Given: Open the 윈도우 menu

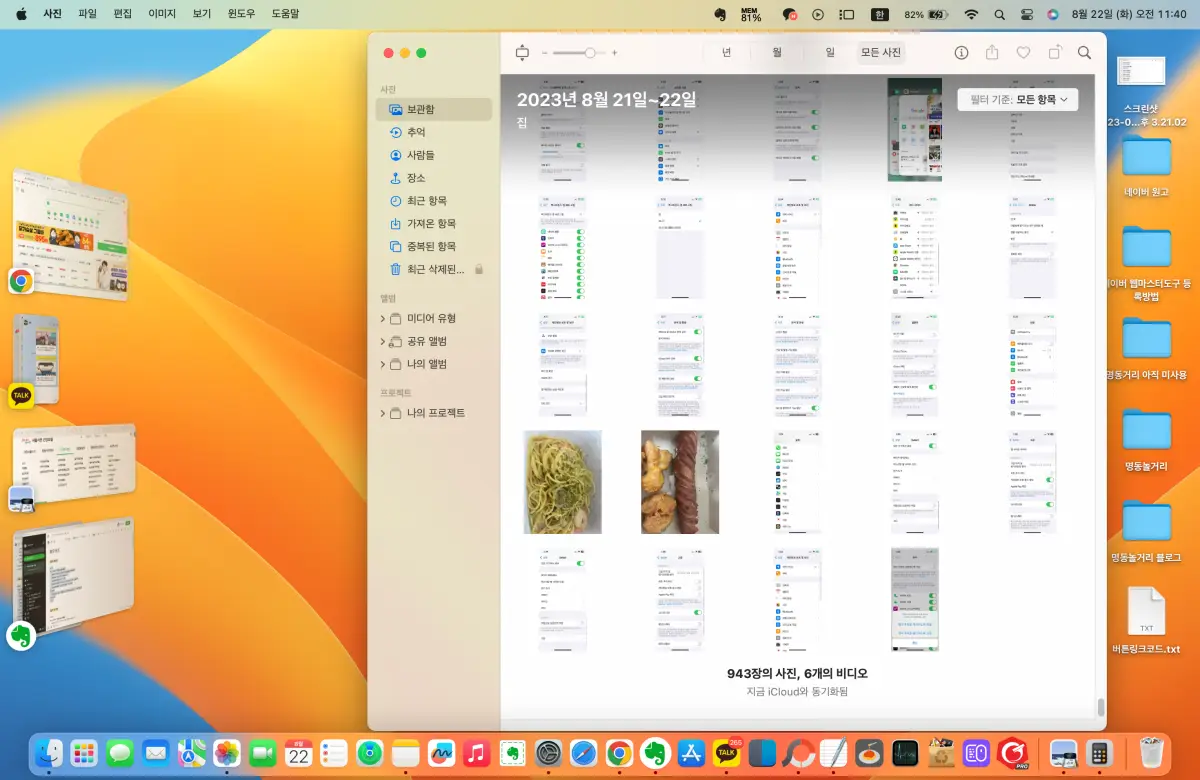Looking at the screenshot, I should point(241,14).
